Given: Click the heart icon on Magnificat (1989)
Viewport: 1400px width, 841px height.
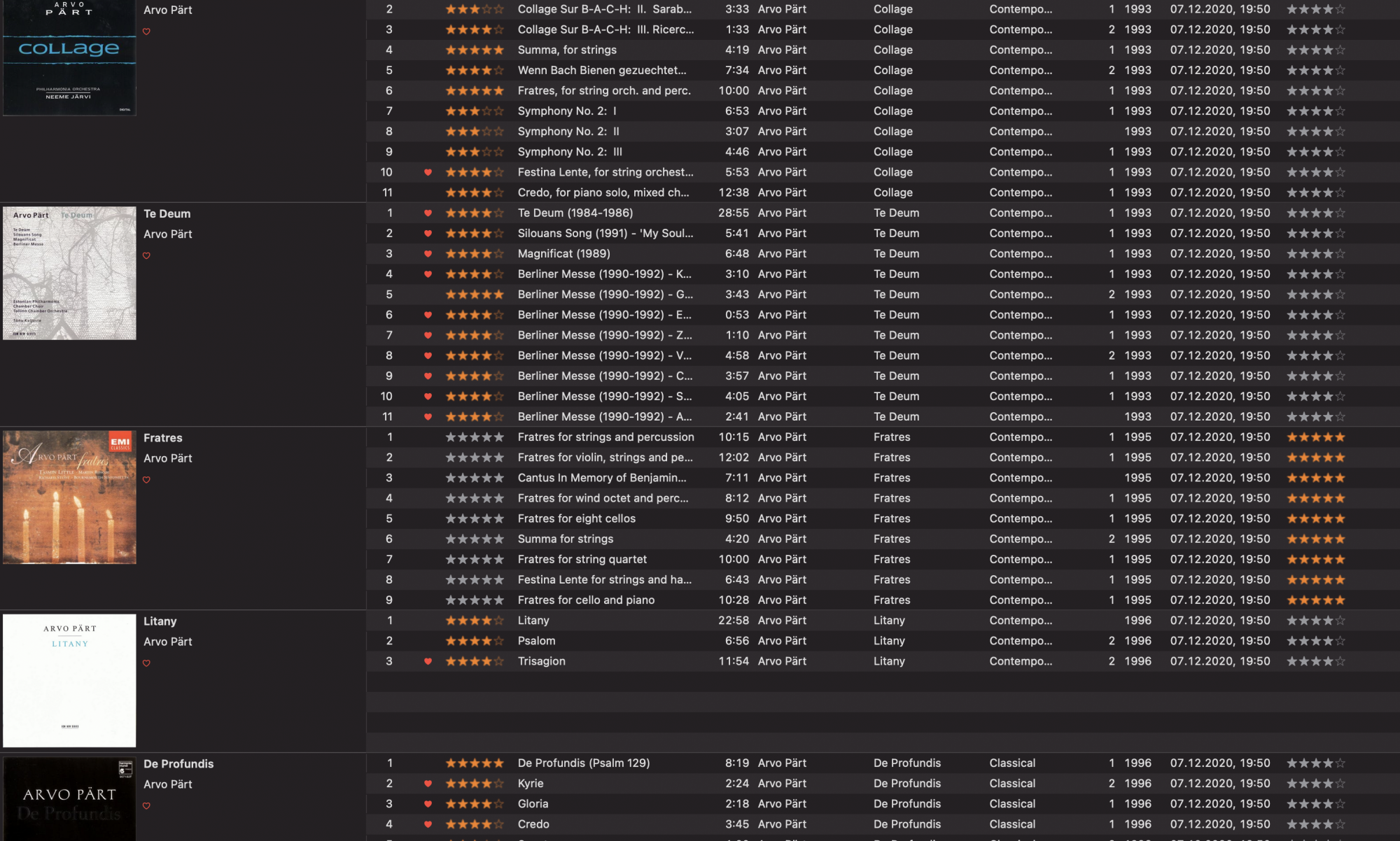Looking at the screenshot, I should click(x=428, y=254).
